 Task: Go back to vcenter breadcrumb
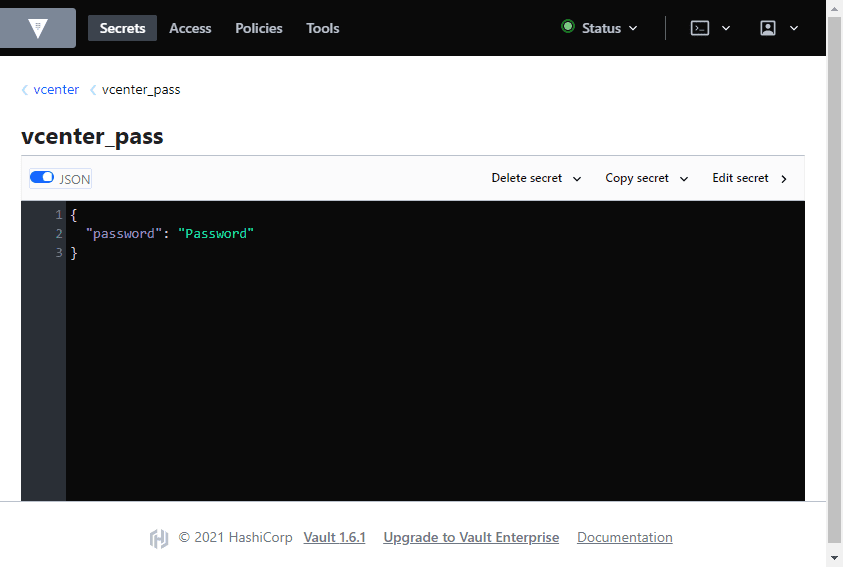click(x=56, y=90)
